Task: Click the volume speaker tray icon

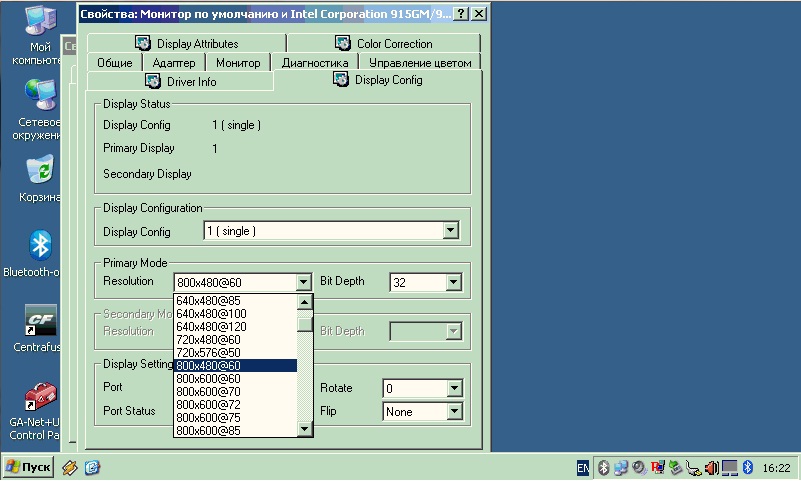Action: click(711, 468)
